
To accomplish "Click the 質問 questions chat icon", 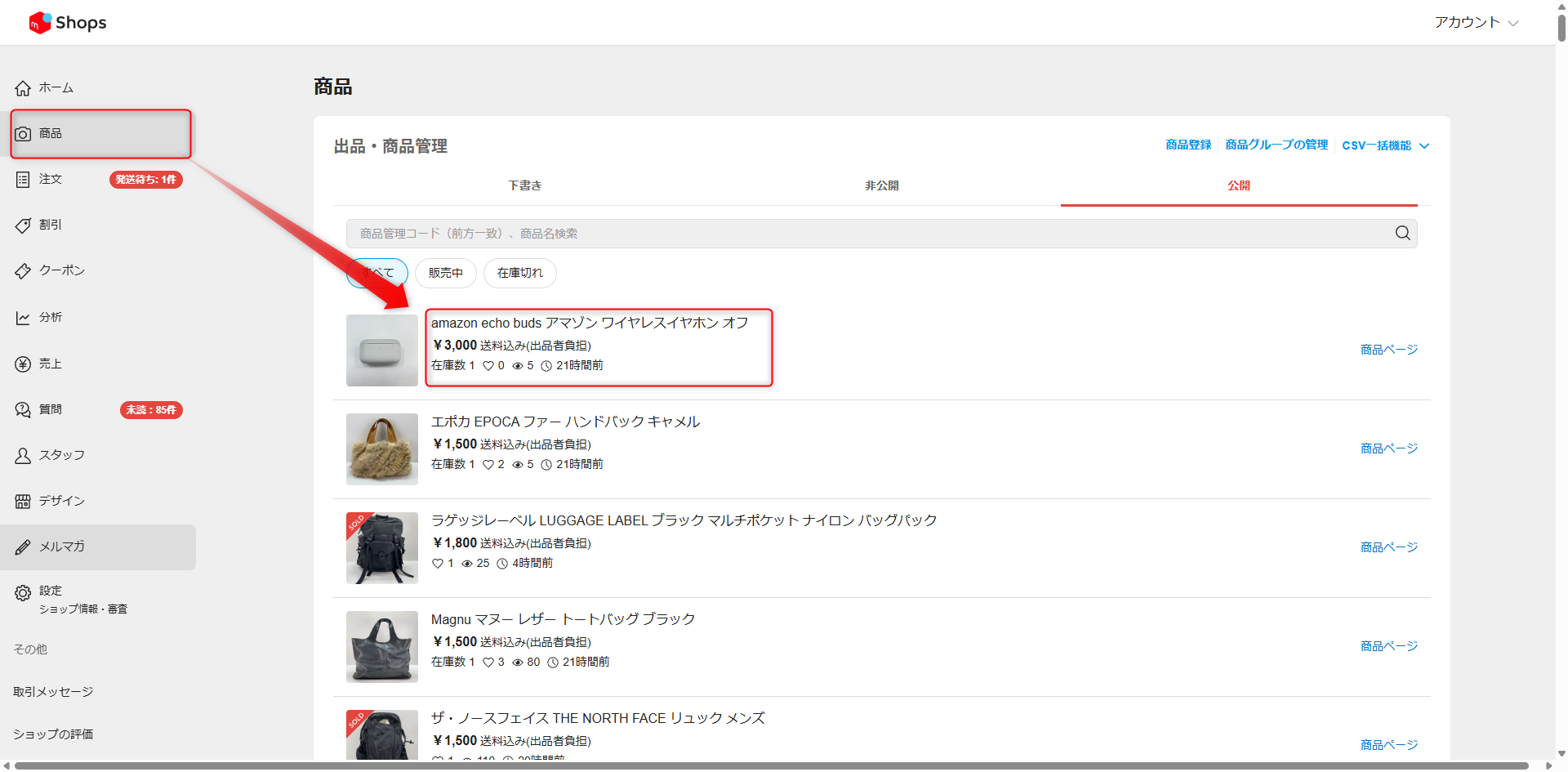I will click(x=23, y=410).
